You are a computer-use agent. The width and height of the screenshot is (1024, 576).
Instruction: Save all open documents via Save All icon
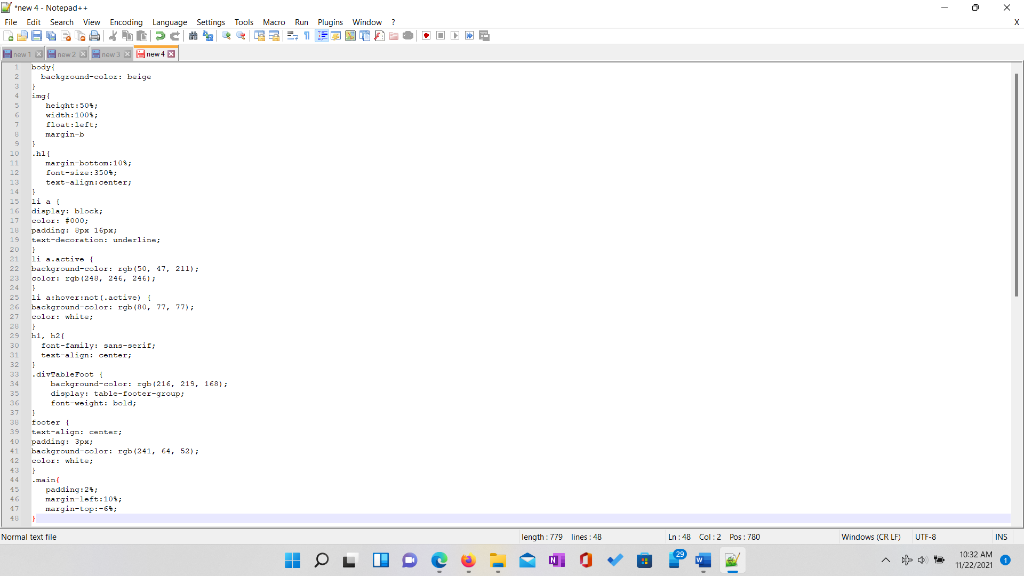click(x=50, y=35)
